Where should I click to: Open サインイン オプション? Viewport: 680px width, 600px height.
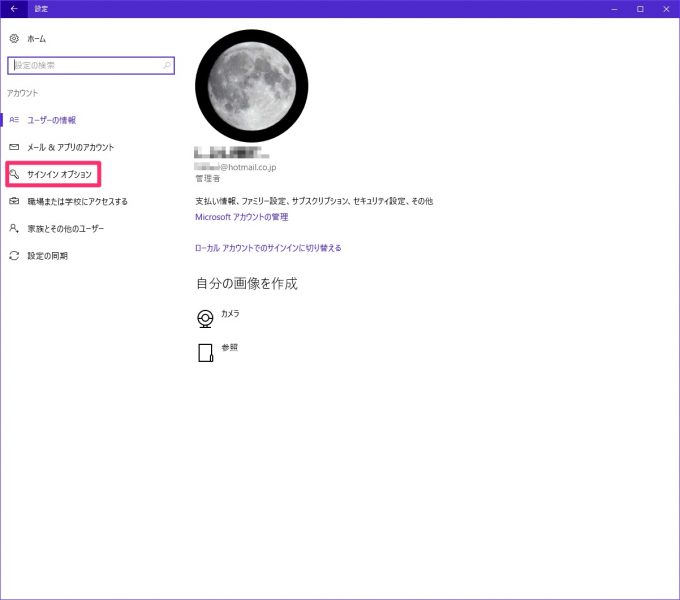coord(59,174)
